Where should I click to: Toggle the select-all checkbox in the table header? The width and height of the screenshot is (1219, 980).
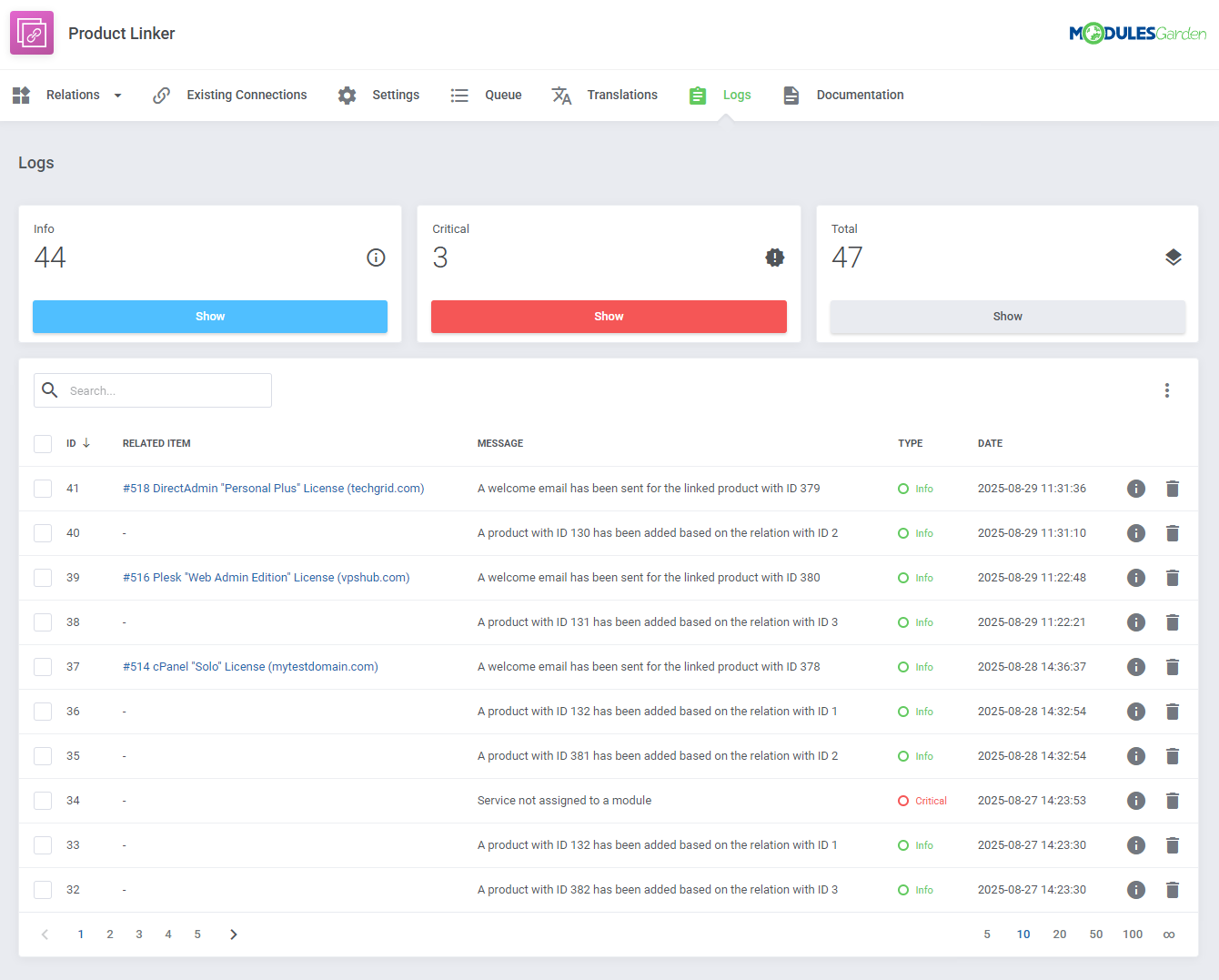(43, 443)
